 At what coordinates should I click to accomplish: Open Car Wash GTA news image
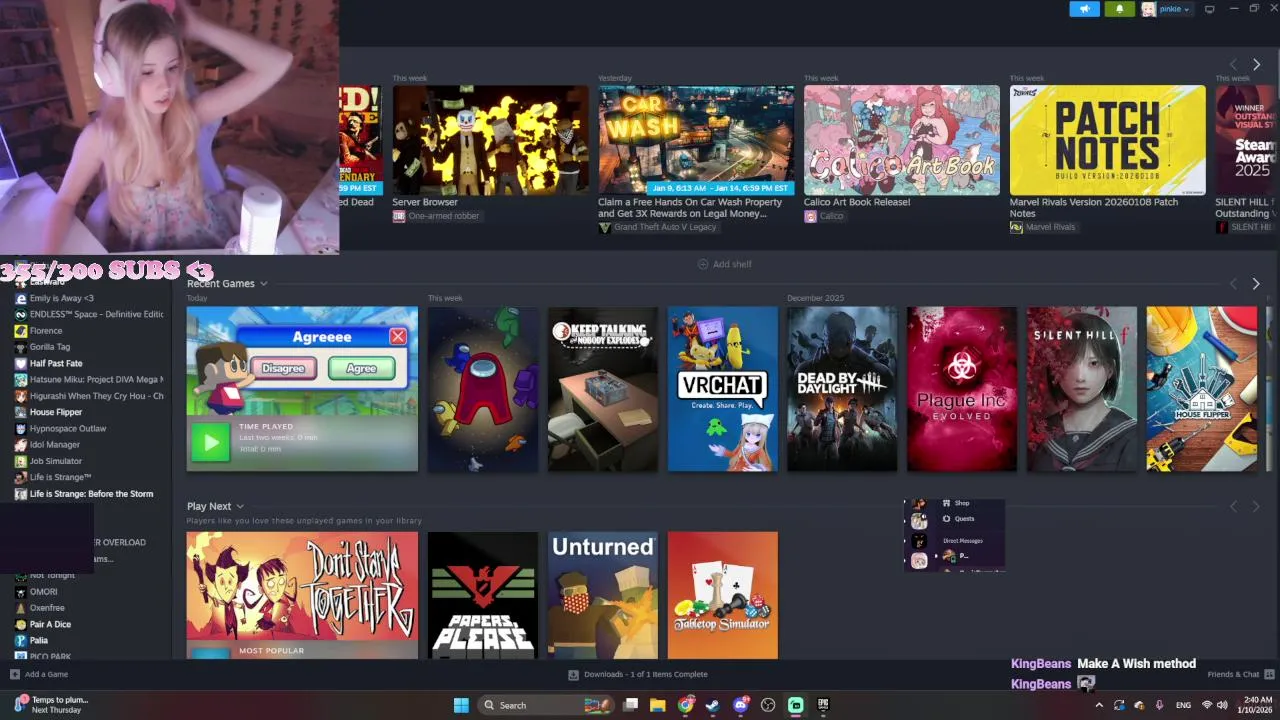(x=696, y=140)
